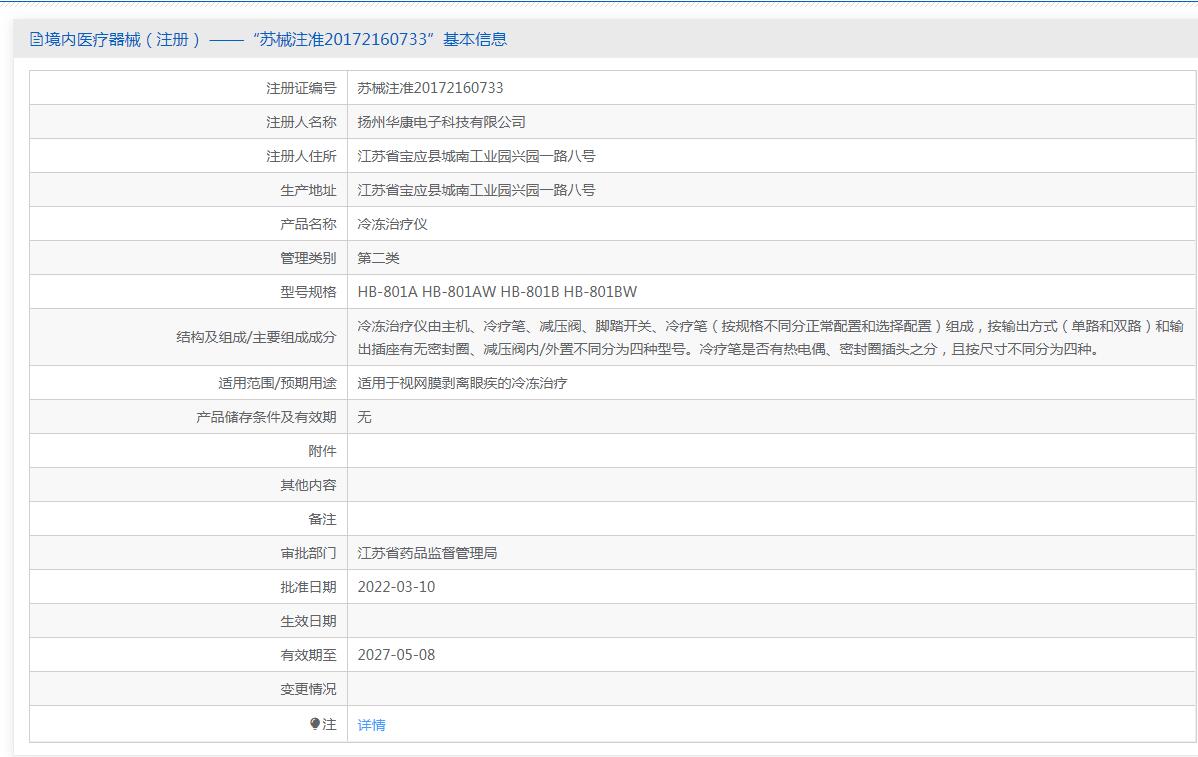The width and height of the screenshot is (1198, 757).
Task: Open the 详情 link
Action: (x=371, y=725)
